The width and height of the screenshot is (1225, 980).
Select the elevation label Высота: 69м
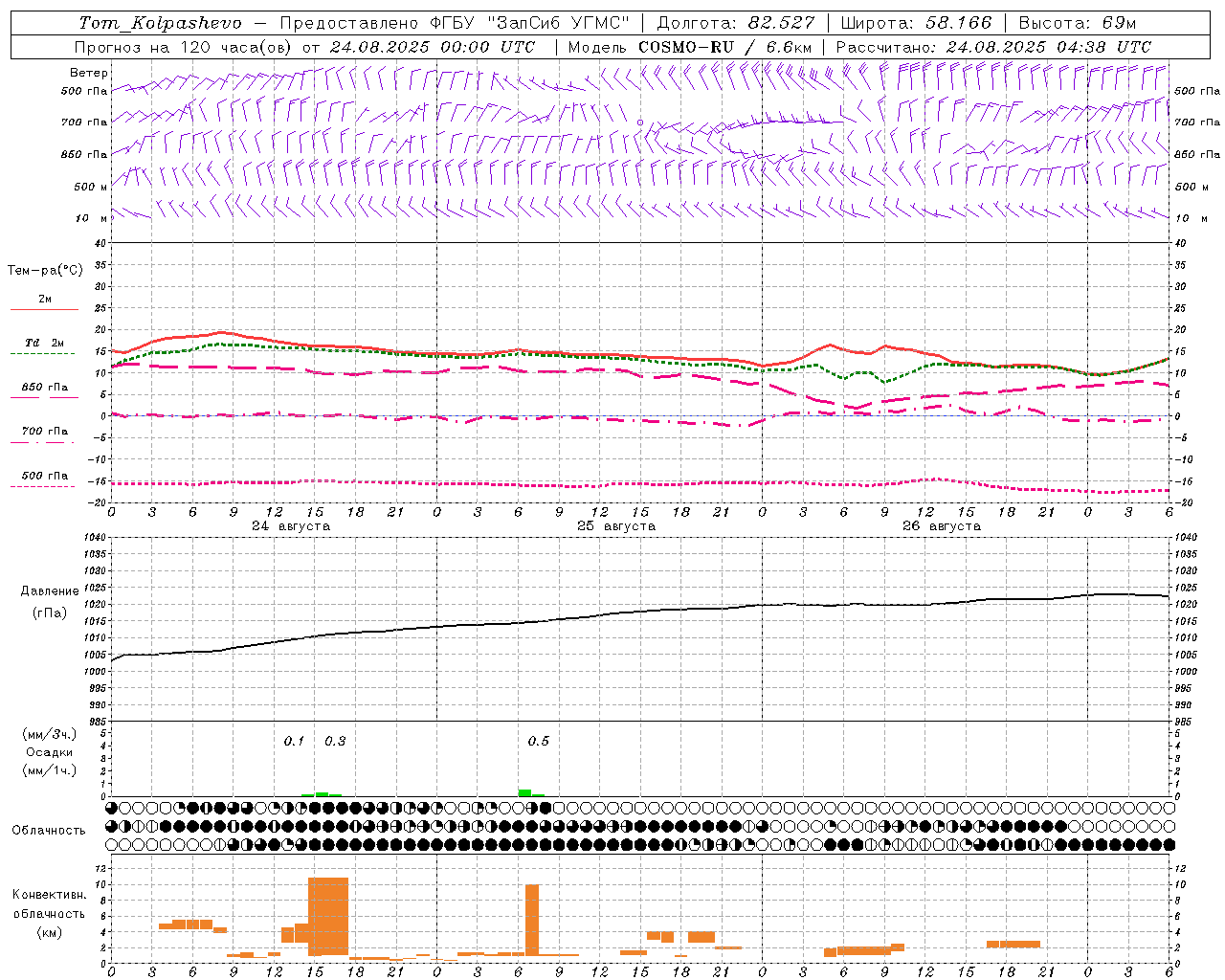tap(1078, 23)
